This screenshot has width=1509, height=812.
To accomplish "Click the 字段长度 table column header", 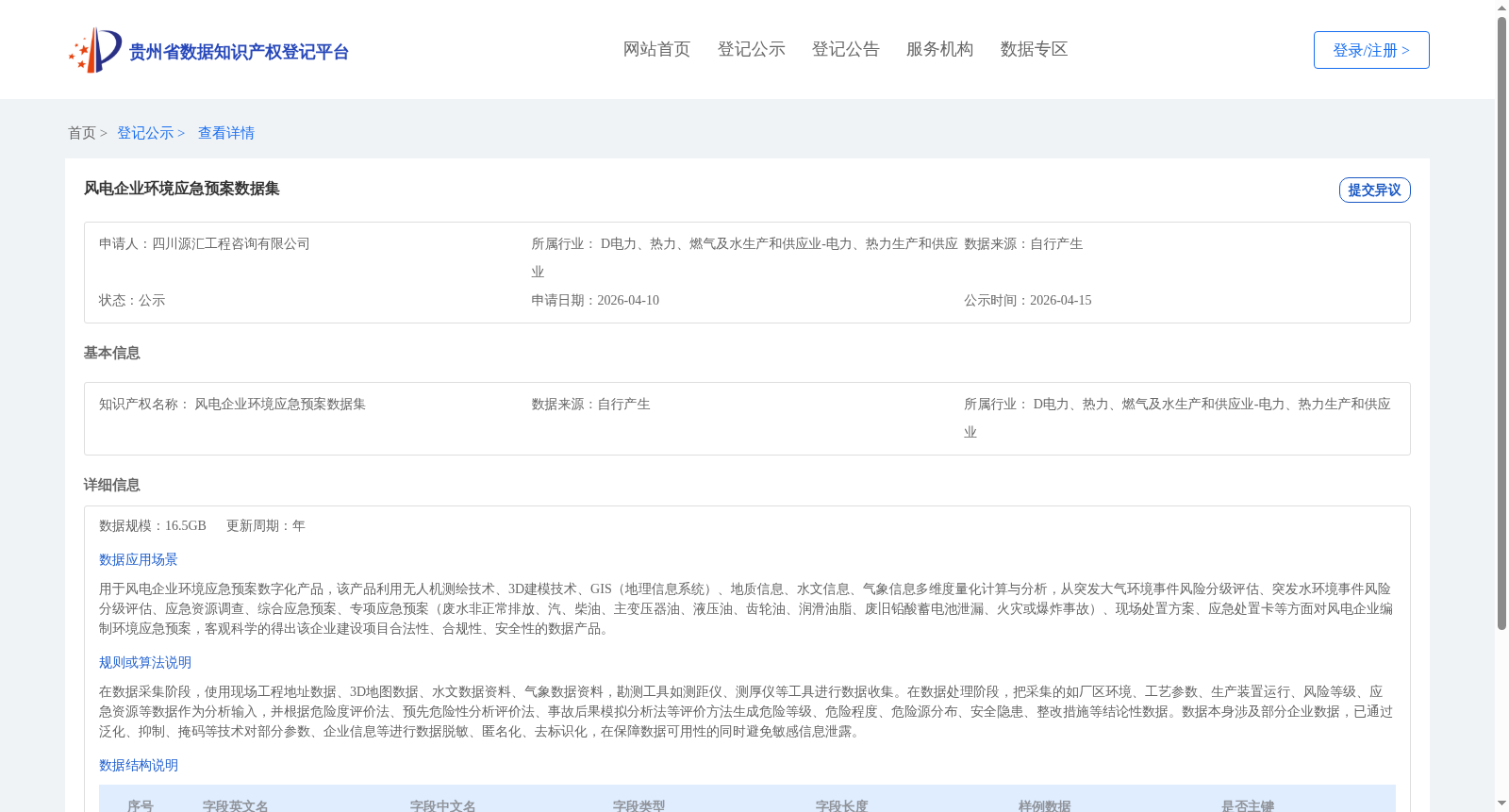I will [x=842, y=805].
